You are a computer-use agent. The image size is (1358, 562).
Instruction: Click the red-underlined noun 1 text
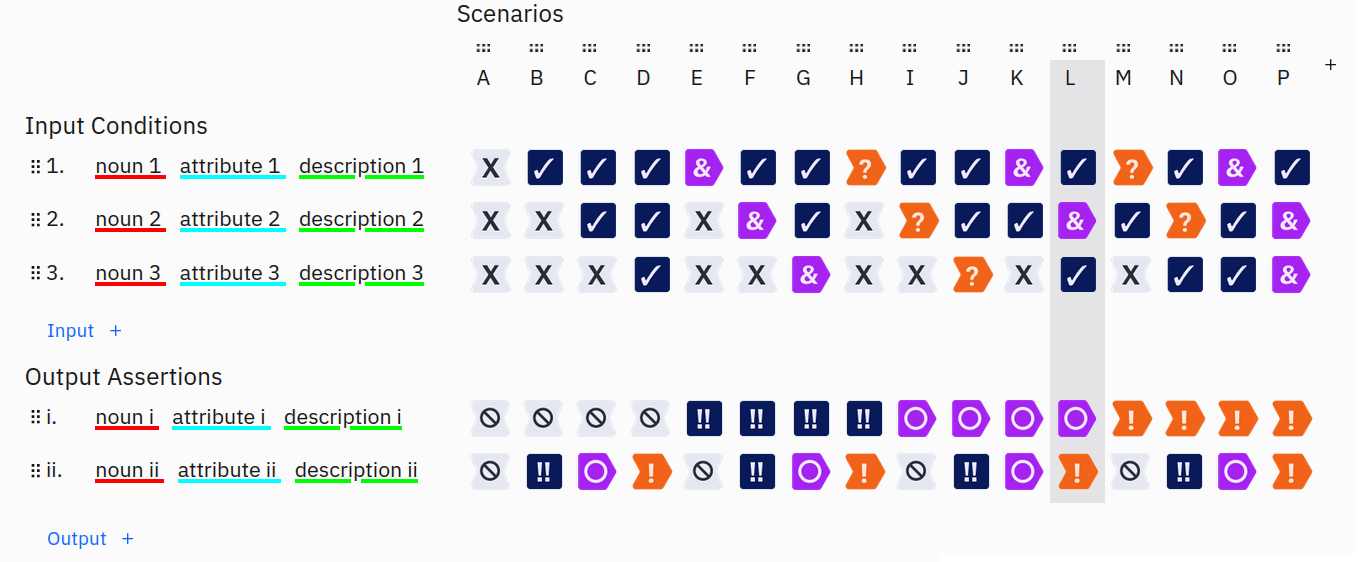[129, 166]
